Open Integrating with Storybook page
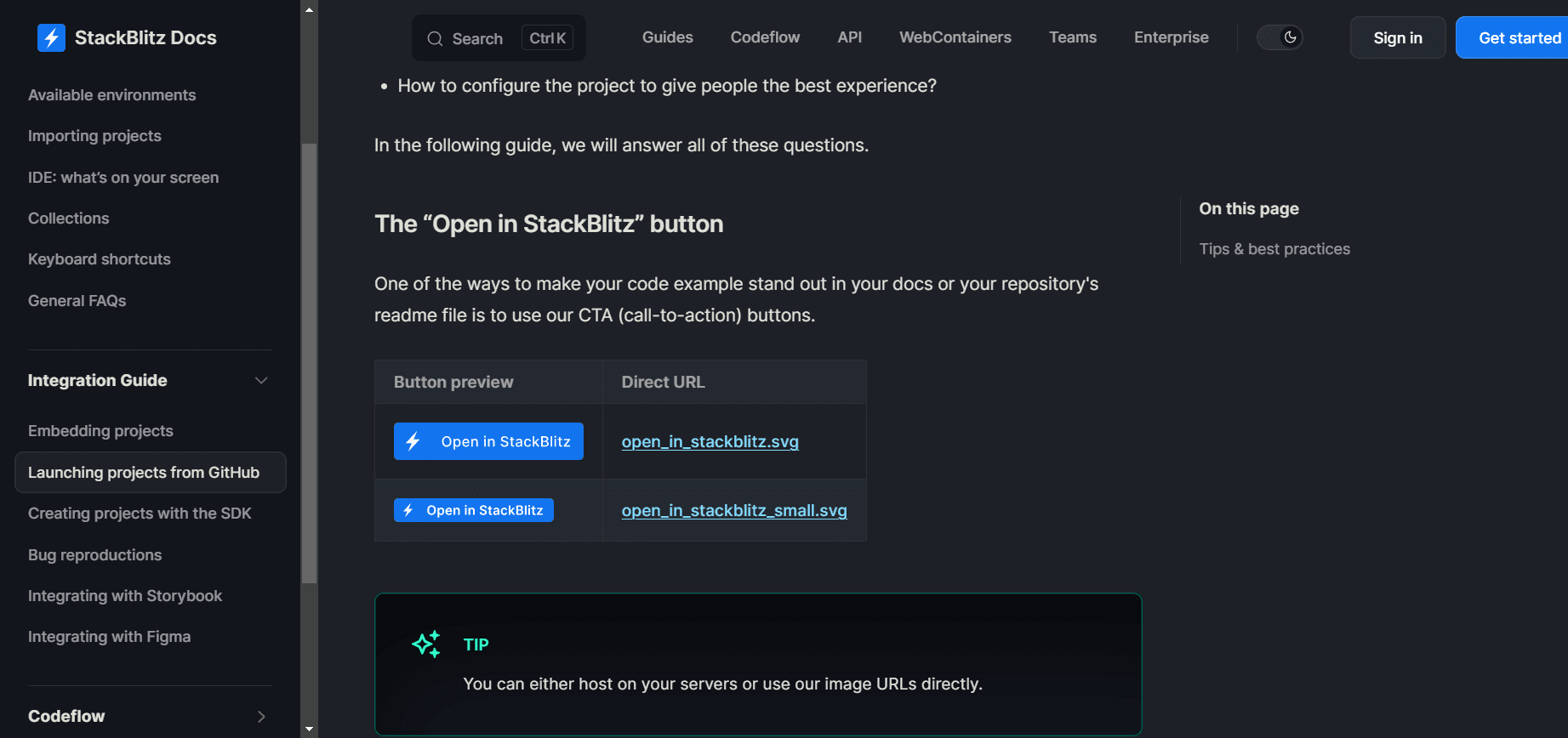Viewport: 1568px width, 738px height. click(125, 596)
